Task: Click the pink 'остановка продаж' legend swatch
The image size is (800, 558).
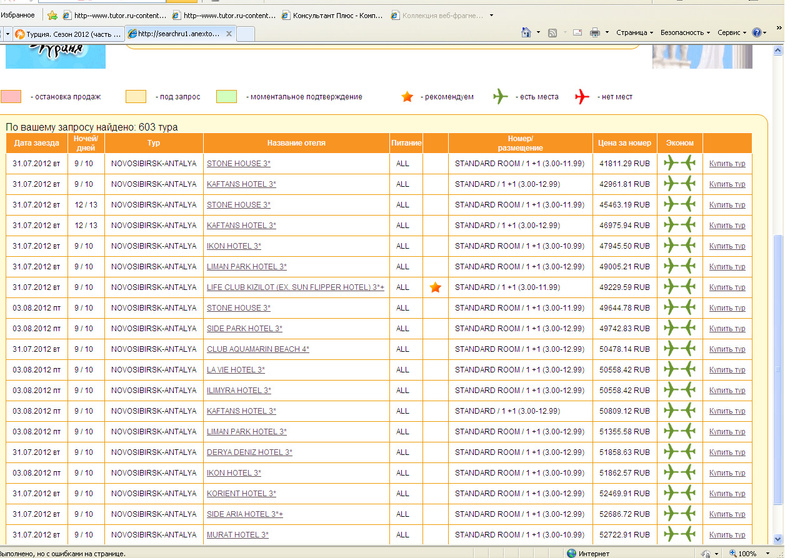Action: [x=11, y=97]
